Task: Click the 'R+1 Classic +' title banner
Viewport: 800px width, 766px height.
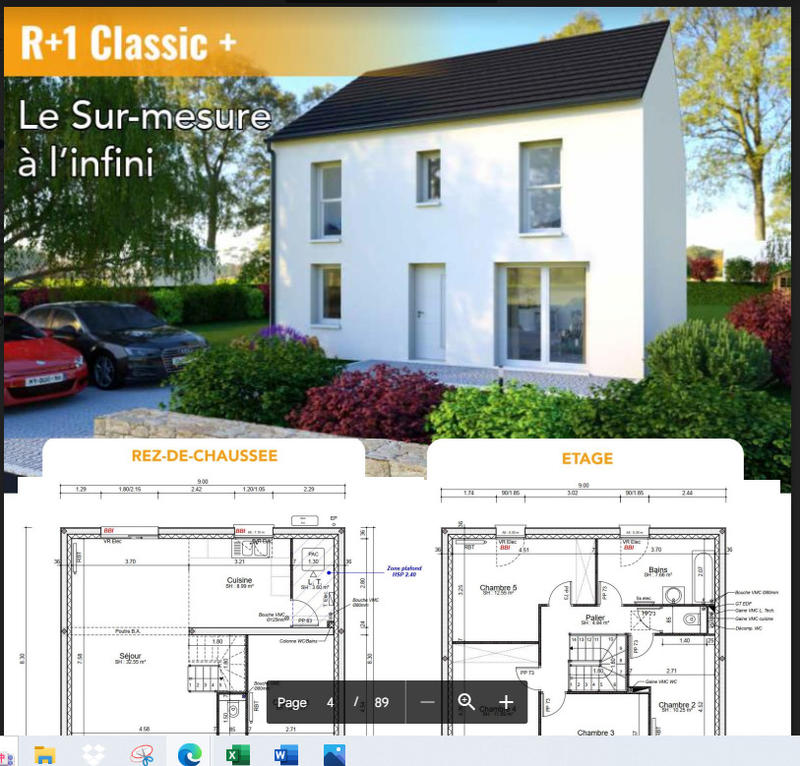Action: click(x=129, y=44)
